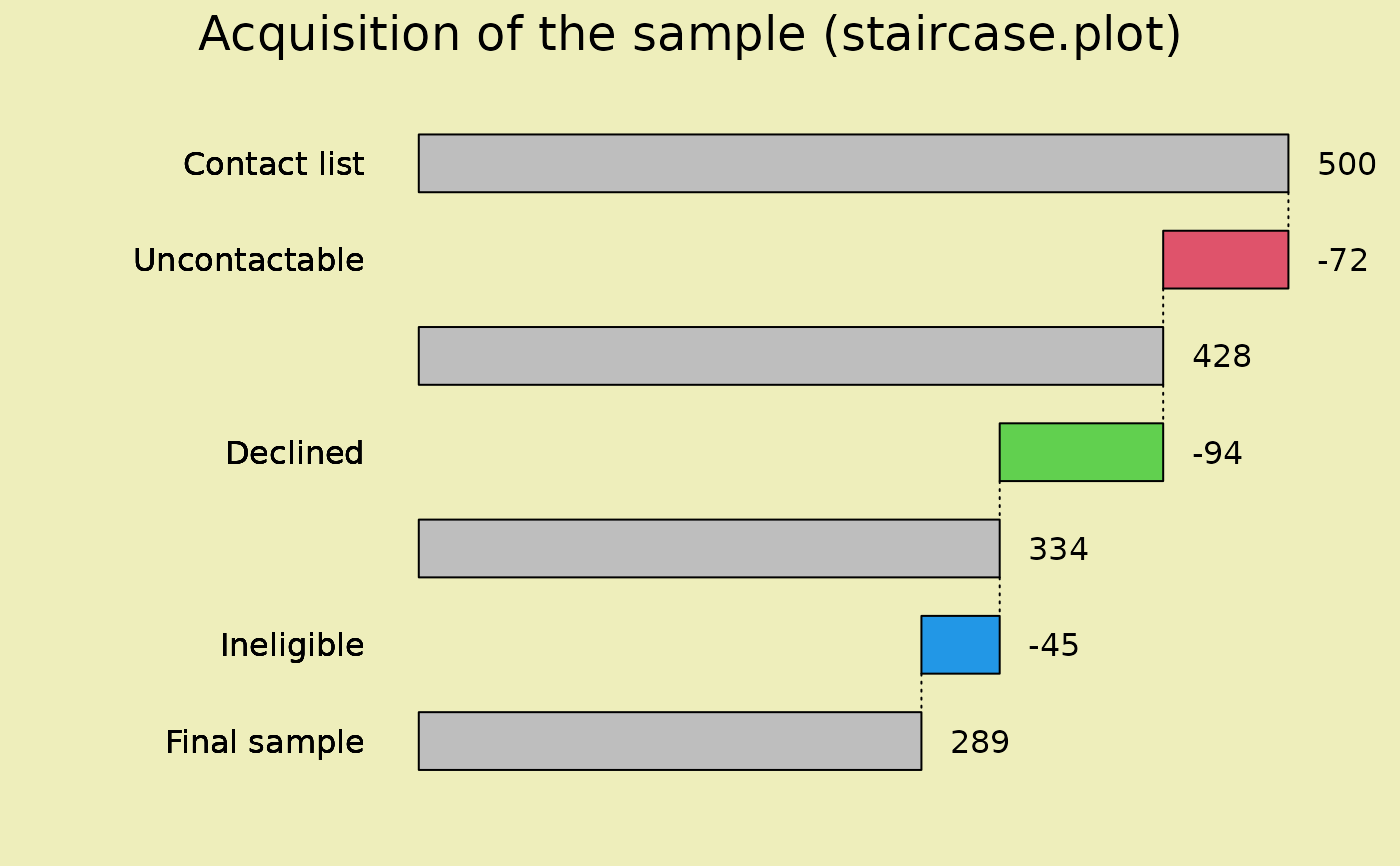Click the value 334

pos(1058,550)
